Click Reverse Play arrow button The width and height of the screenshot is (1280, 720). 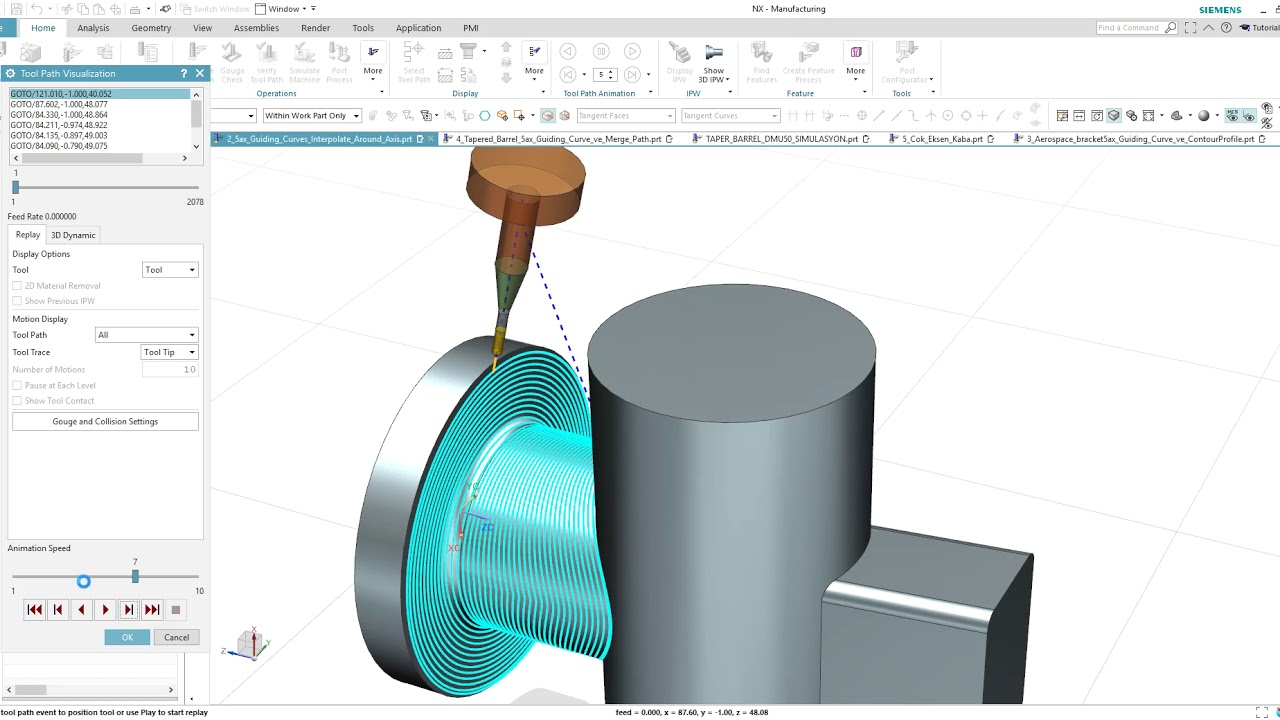click(81, 610)
